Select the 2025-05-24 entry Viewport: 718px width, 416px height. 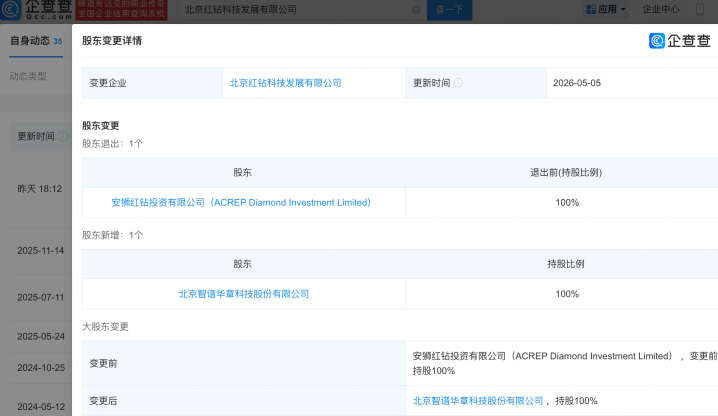point(41,336)
